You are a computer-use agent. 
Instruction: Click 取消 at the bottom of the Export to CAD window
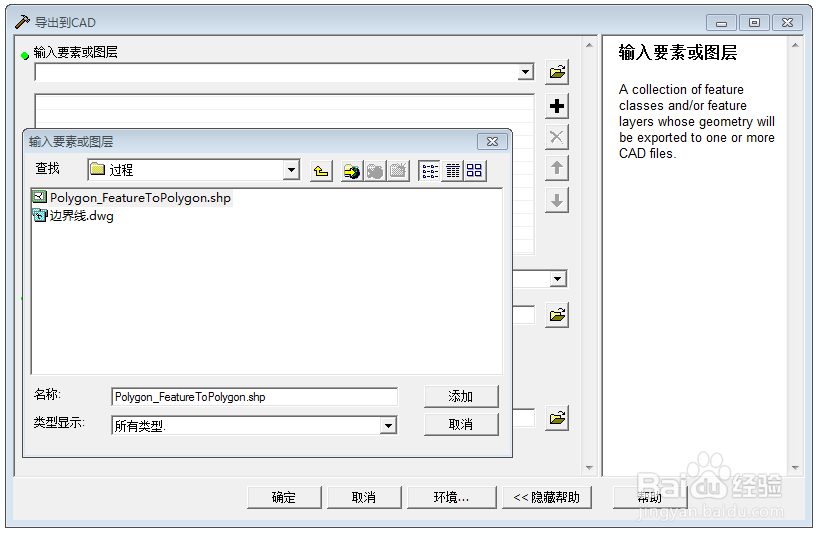(x=364, y=498)
